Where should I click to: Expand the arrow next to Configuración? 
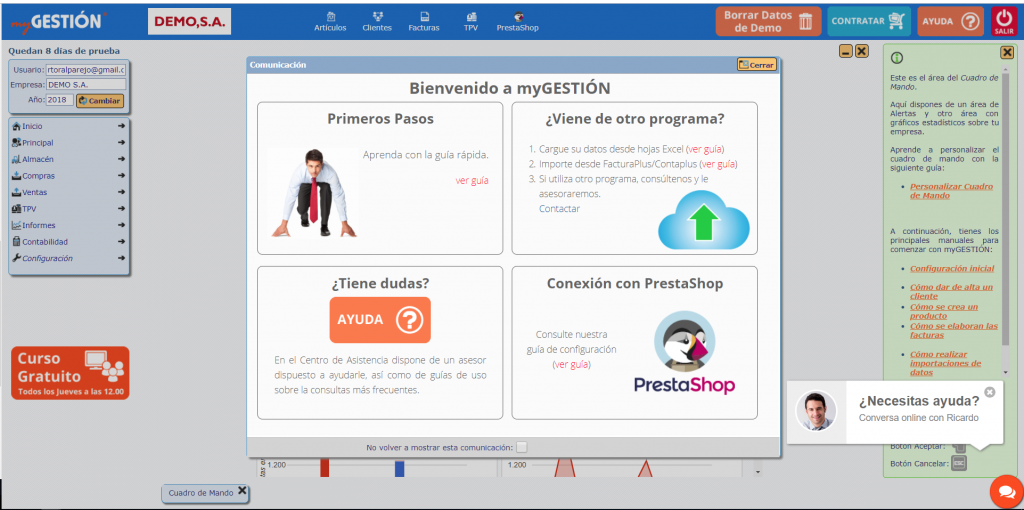point(121,258)
